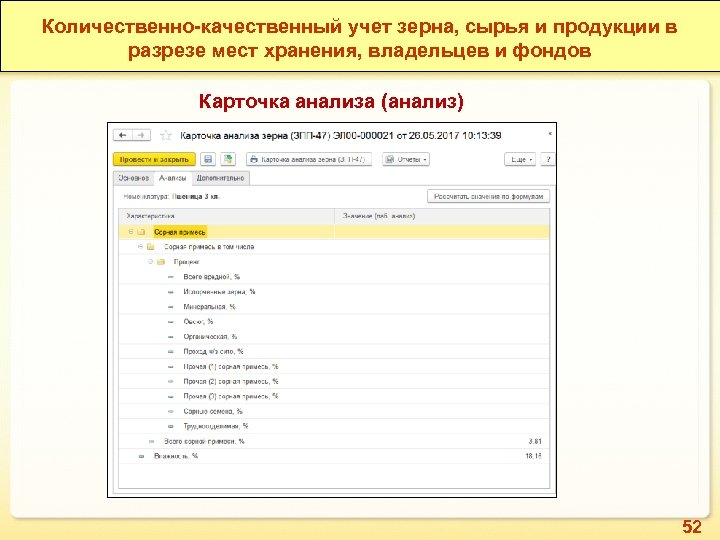720x540 pixels.
Task: Select 'Всего сорной примеси, %' row label
Action: 204,441
